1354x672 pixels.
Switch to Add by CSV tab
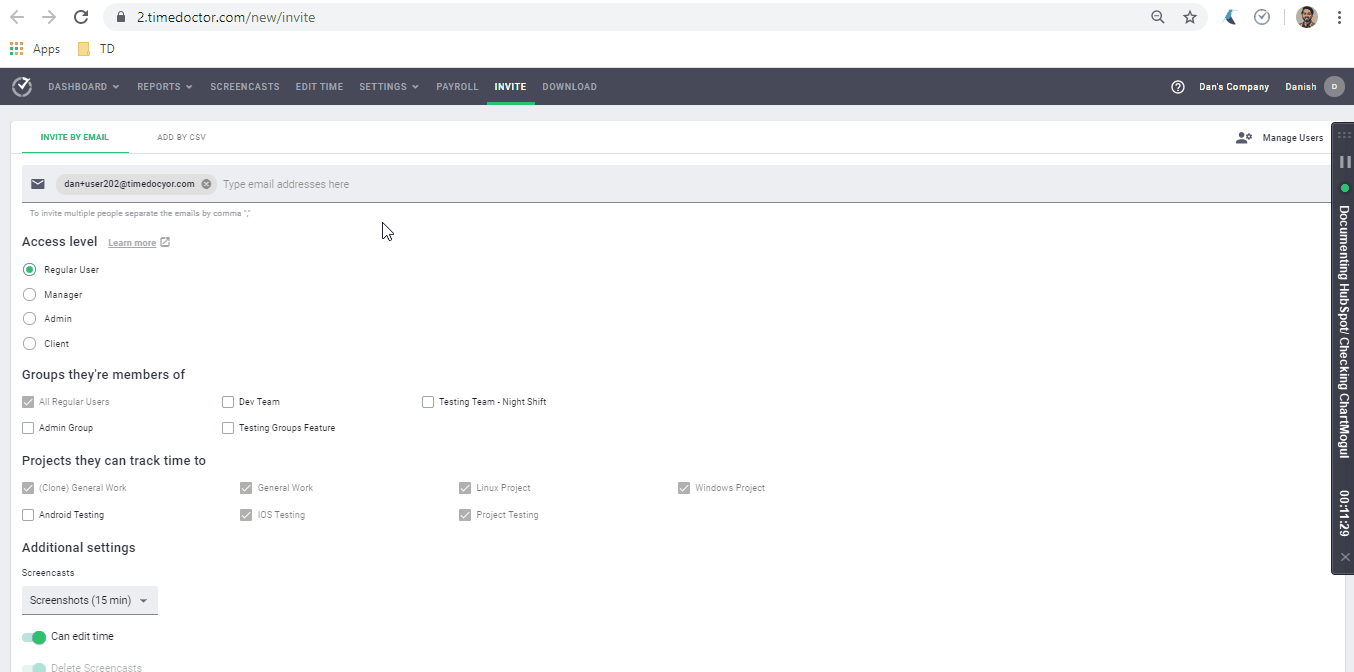coord(181,137)
